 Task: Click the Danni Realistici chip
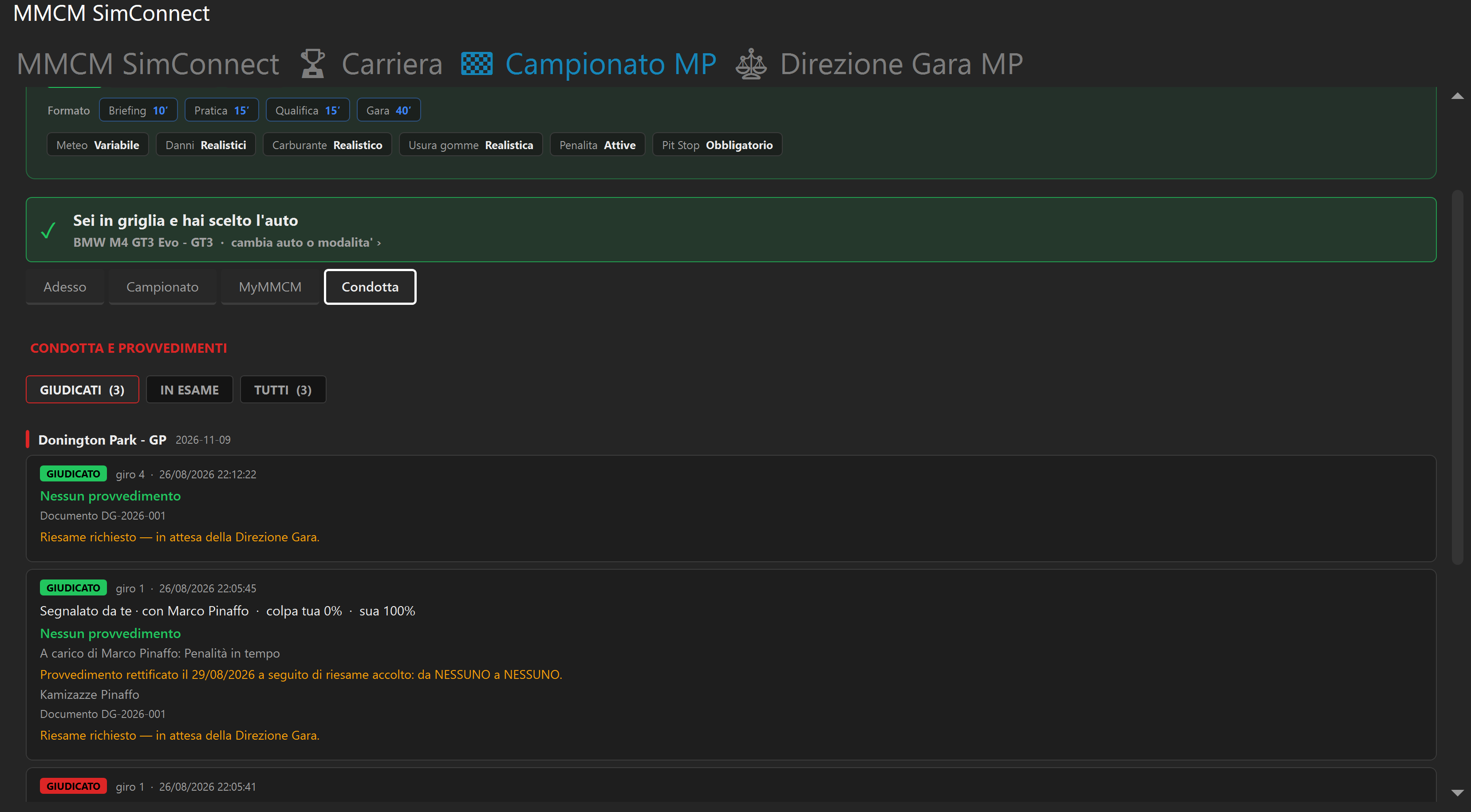(x=205, y=145)
